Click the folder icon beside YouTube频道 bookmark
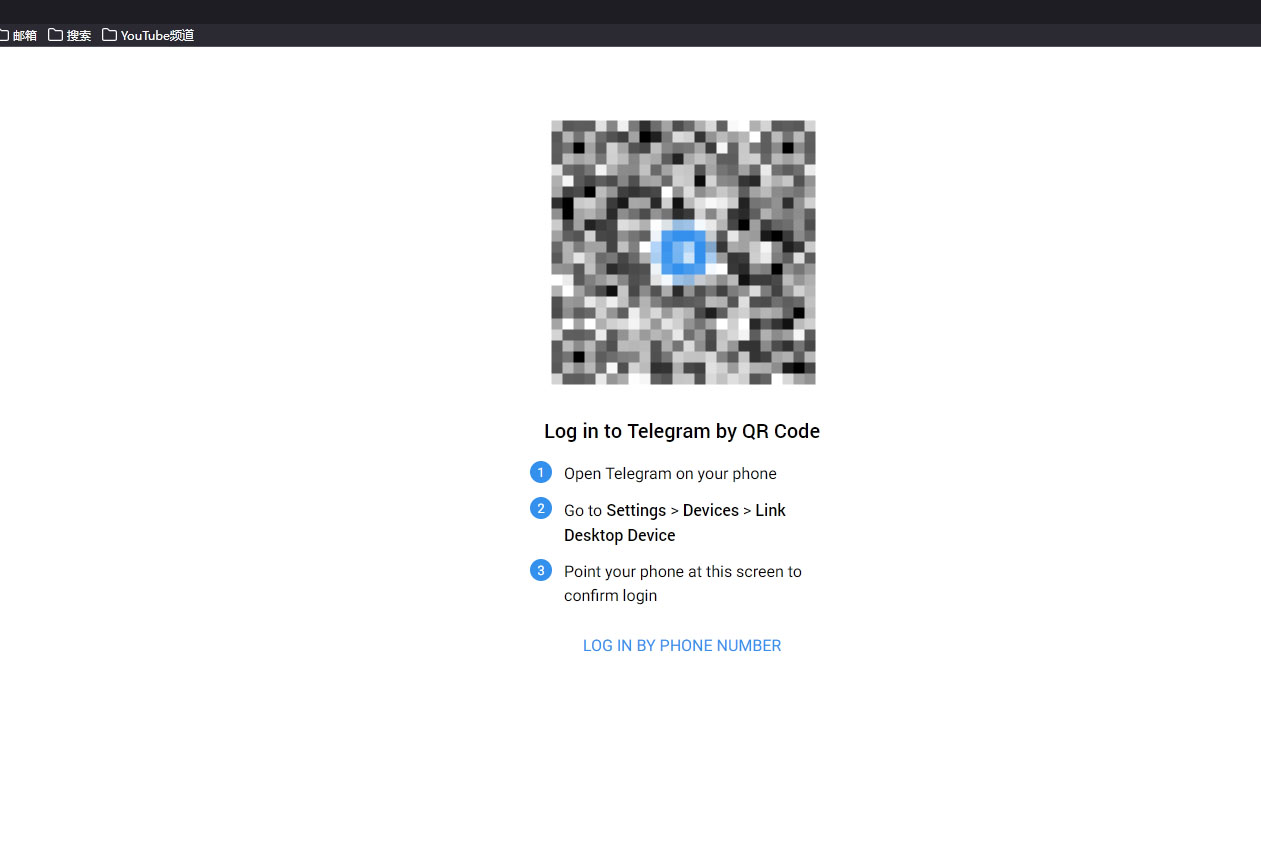The image size is (1261, 861). pyautogui.click(x=109, y=35)
